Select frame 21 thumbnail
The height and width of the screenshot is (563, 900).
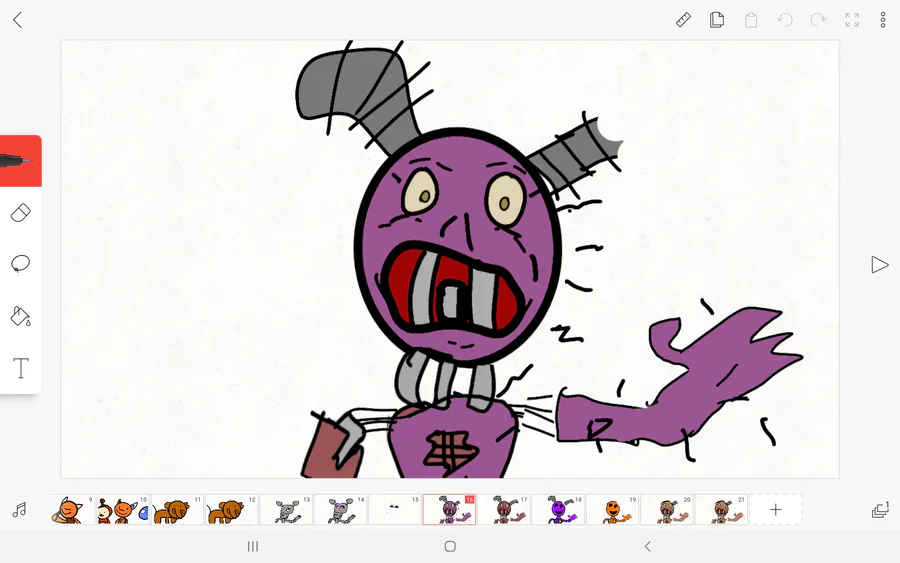click(x=721, y=510)
